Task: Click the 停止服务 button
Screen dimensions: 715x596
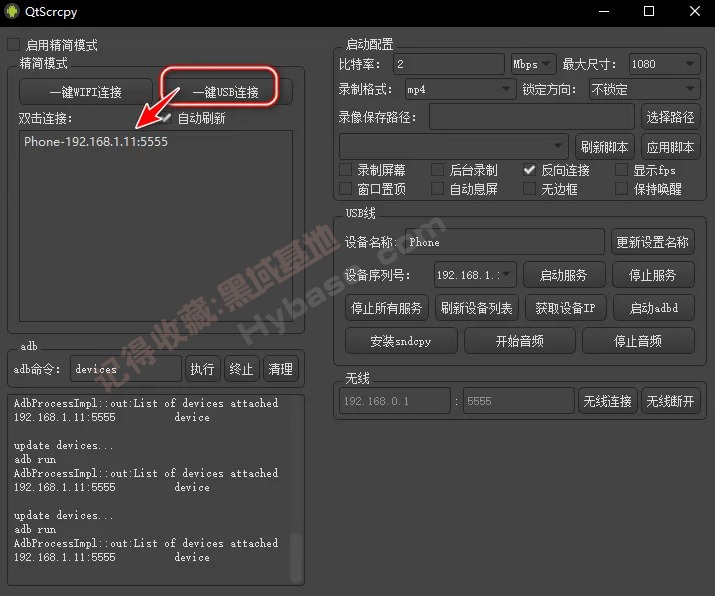Action: point(653,275)
